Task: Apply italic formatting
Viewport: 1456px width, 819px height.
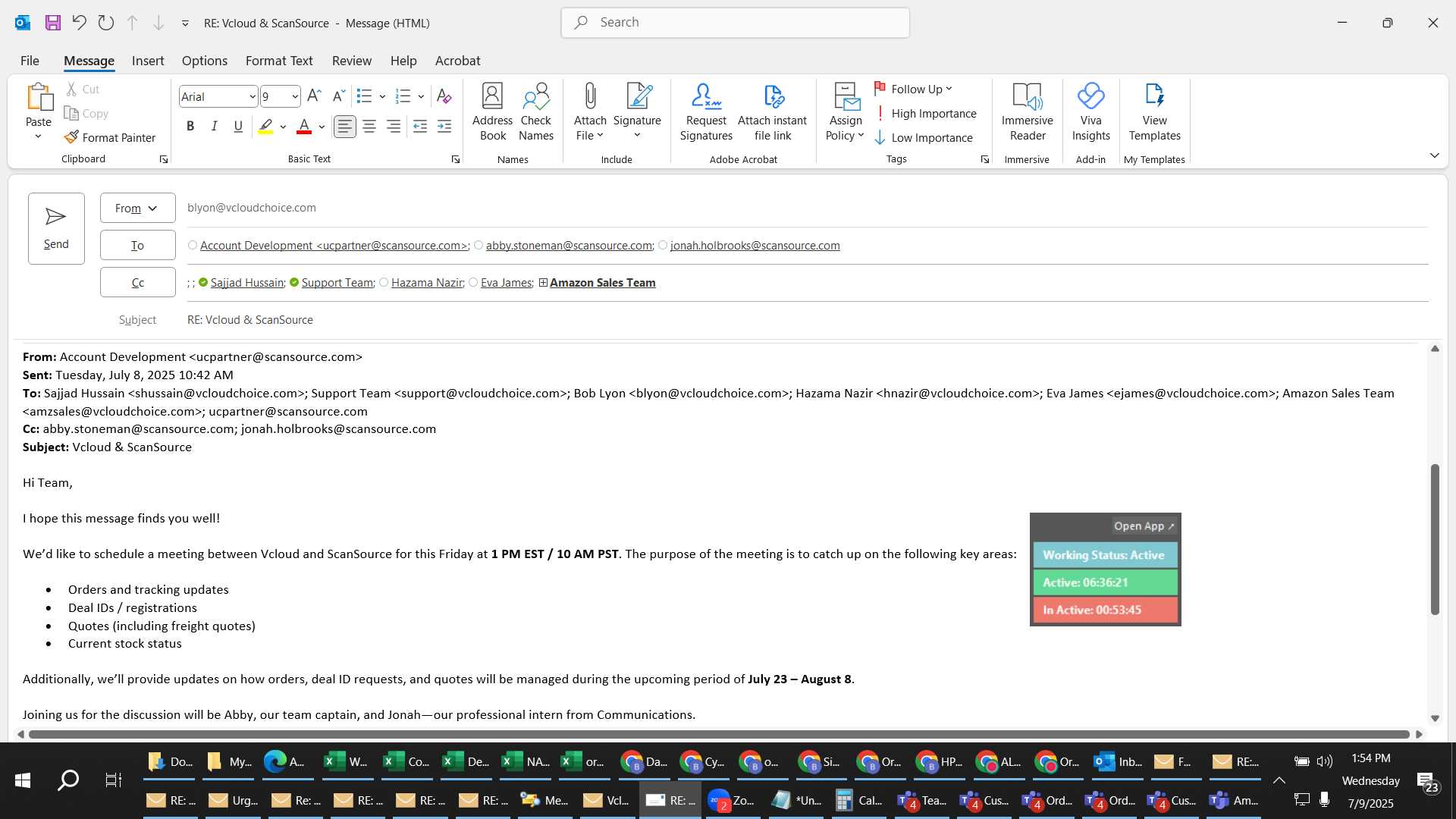Action: 215,127
